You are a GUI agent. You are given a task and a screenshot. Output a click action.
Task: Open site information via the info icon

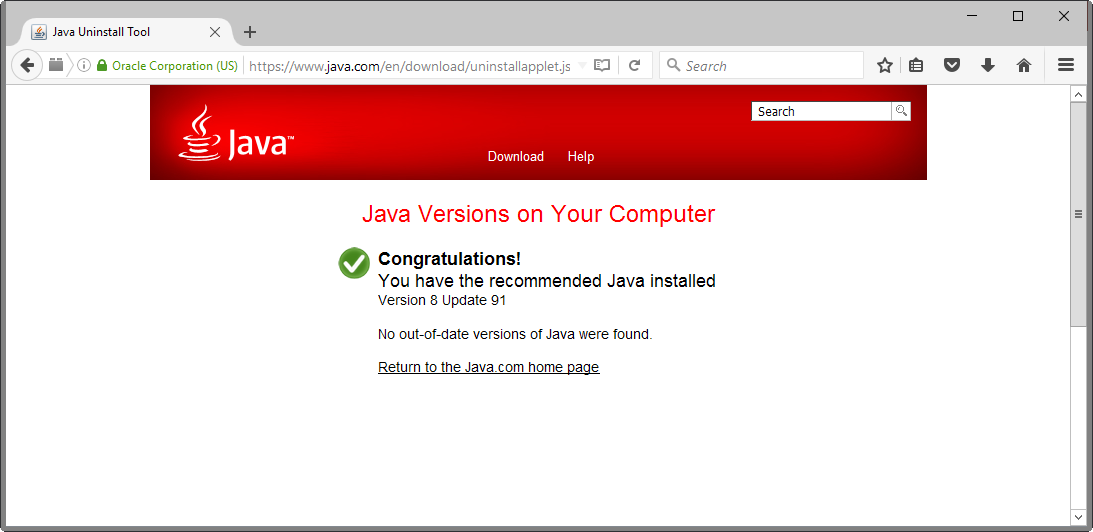[x=84, y=66]
